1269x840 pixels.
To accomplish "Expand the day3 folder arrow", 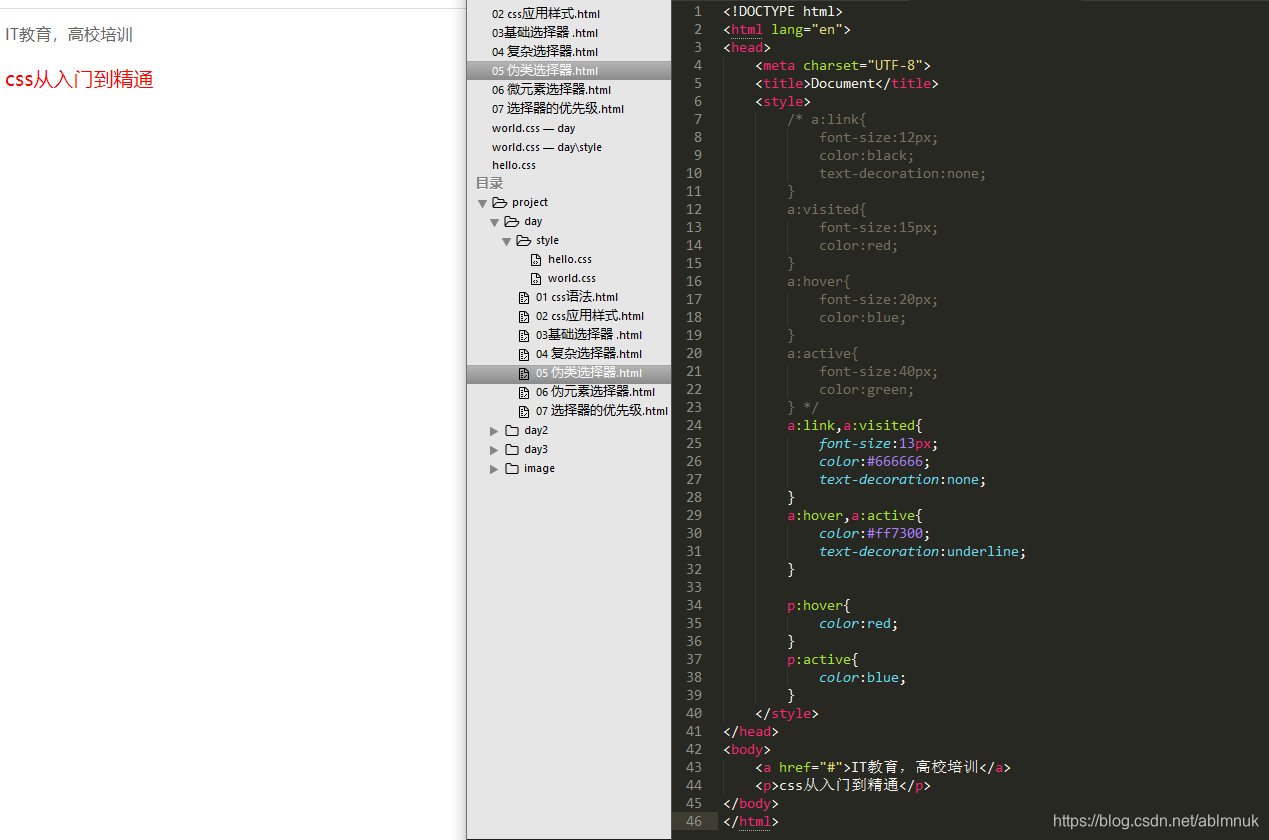I will pos(494,449).
